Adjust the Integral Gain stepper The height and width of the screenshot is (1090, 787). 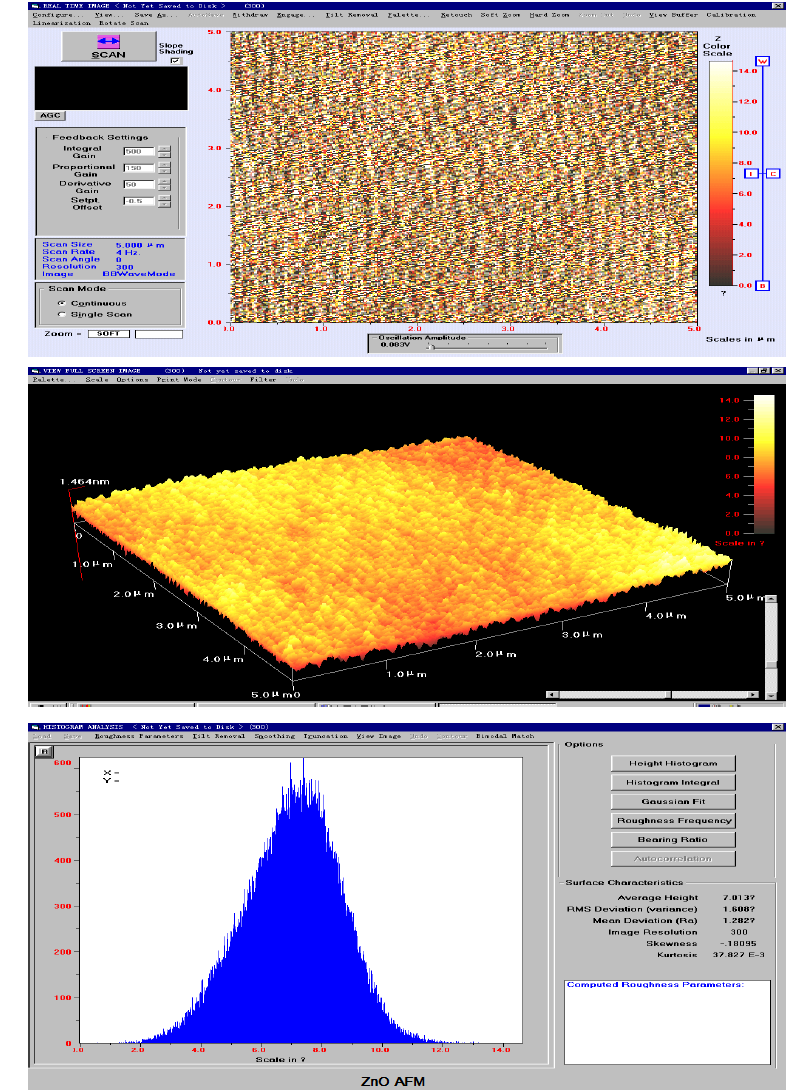pyautogui.click(x=165, y=151)
